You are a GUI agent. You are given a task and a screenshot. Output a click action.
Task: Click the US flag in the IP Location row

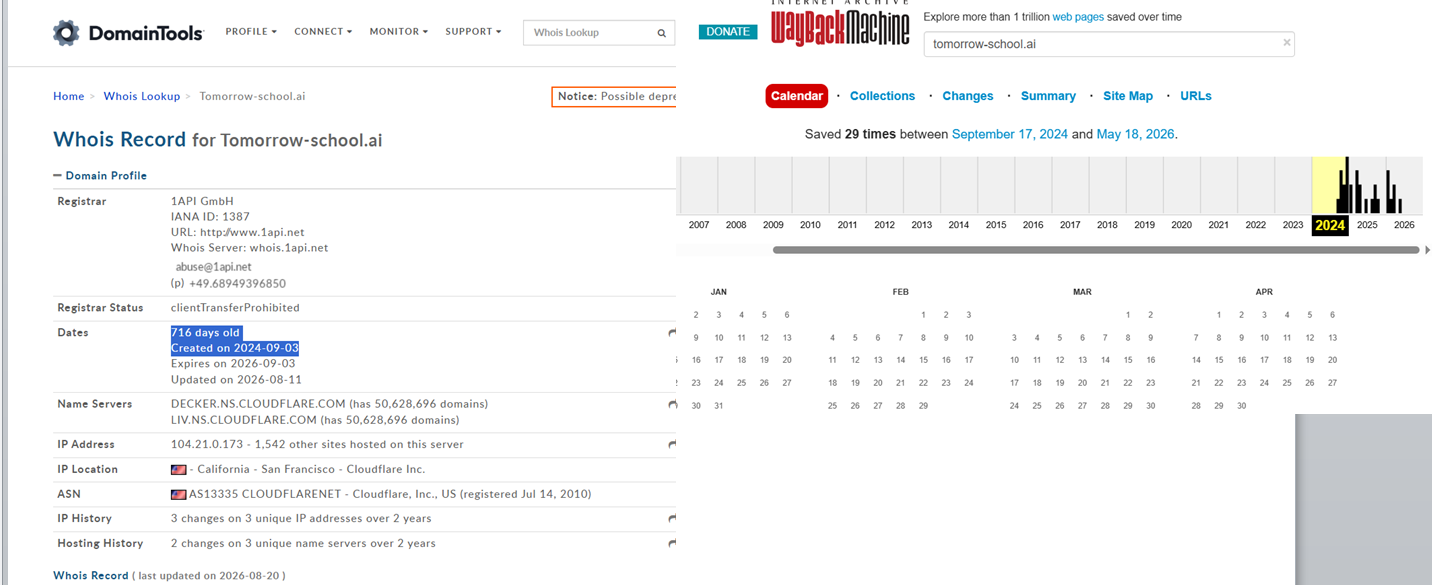(x=179, y=469)
